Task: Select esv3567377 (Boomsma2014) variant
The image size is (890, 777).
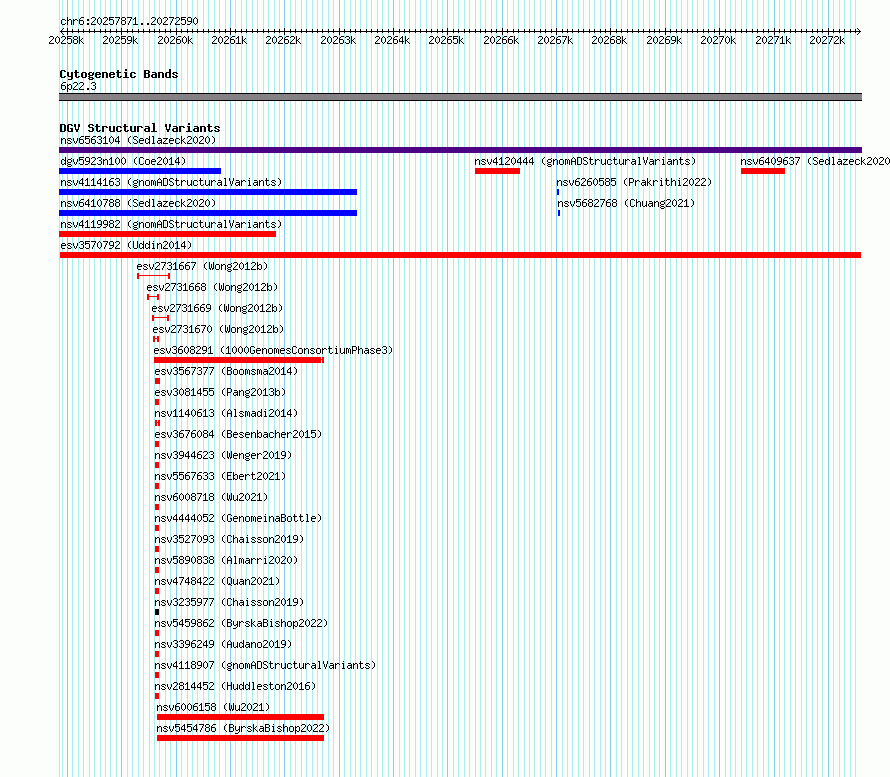Action: [226, 371]
